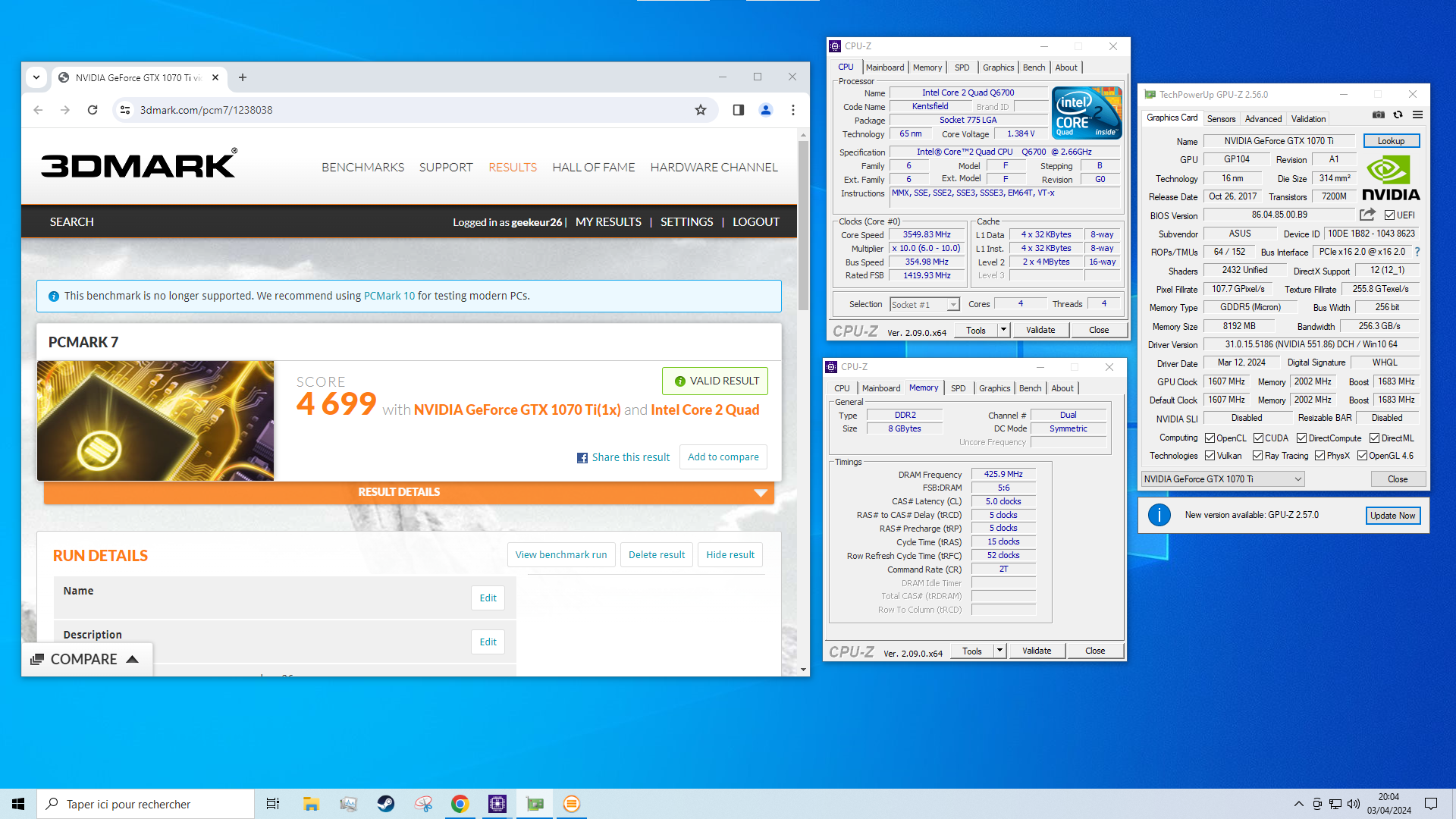Image resolution: width=1456 pixels, height=819 pixels.
Task: Show hidden system tray icons
Action: [x=1298, y=804]
